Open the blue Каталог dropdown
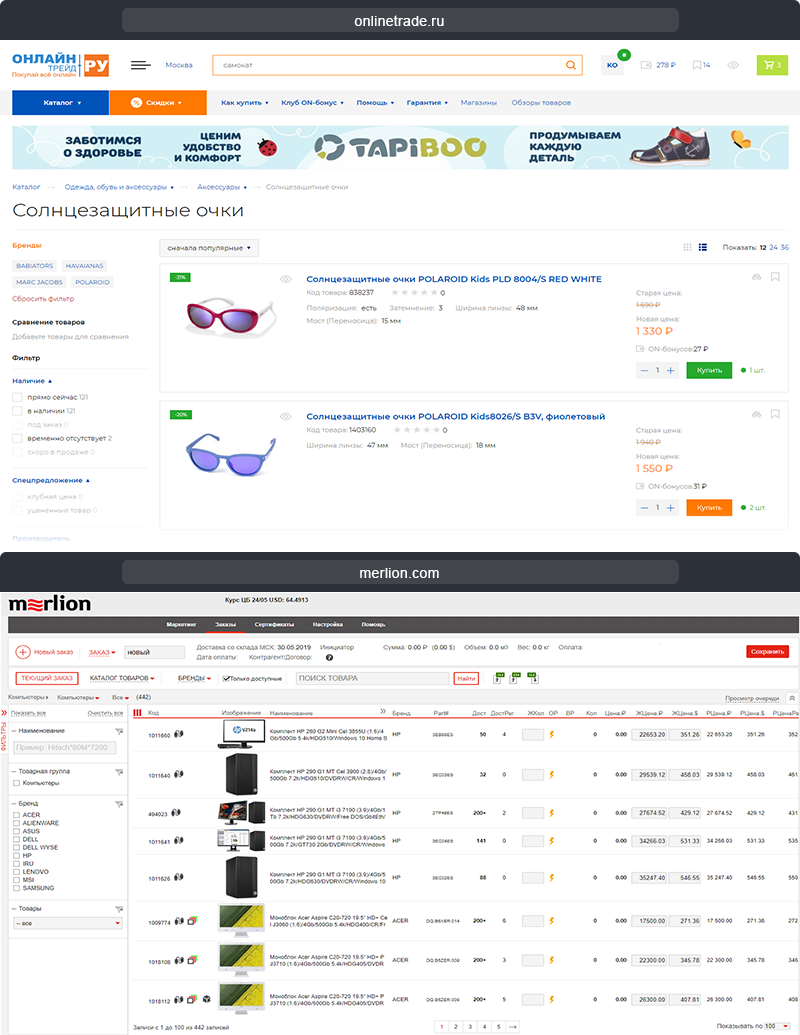 60,102
